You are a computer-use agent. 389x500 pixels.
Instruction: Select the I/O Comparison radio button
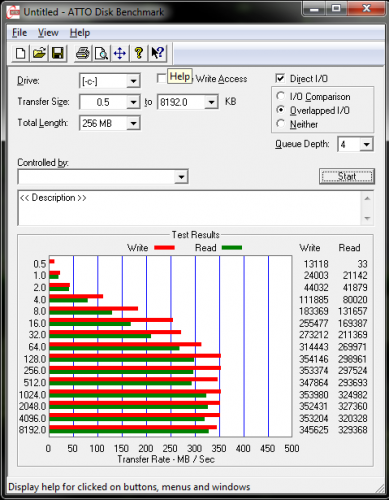point(281,96)
